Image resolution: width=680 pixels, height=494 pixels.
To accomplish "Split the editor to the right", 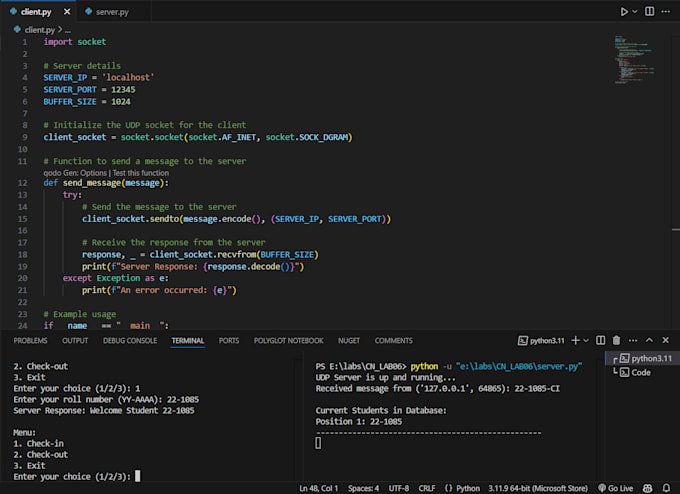I will [x=649, y=11].
